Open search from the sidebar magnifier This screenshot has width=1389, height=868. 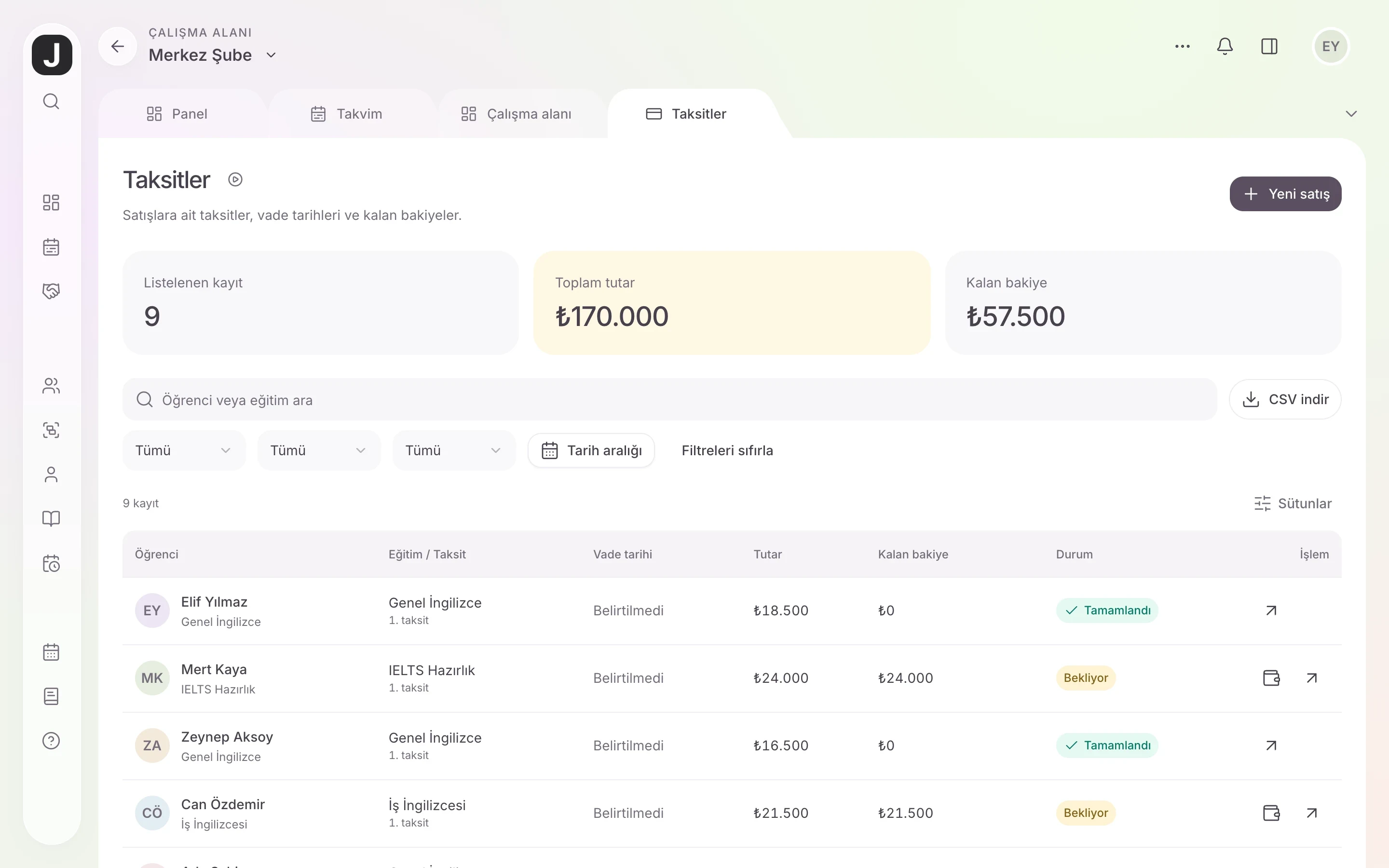[x=51, y=102]
